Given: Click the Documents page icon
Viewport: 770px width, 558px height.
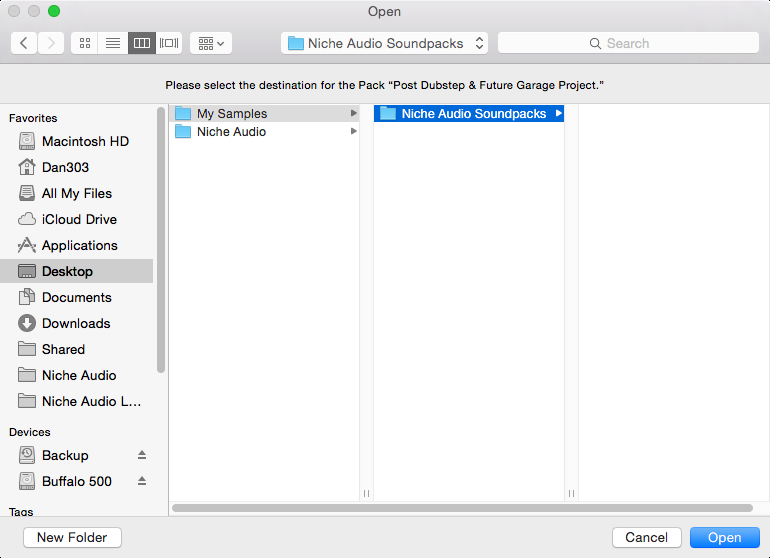Looking at the screenshot, I should click(27, 297).
